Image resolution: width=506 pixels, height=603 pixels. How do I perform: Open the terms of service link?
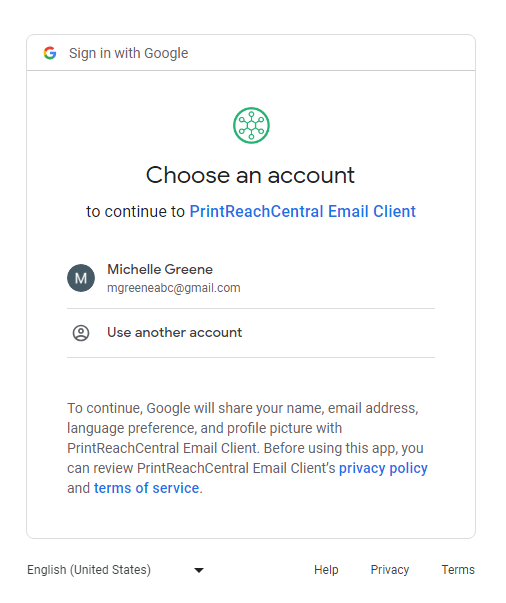point(146,488)
